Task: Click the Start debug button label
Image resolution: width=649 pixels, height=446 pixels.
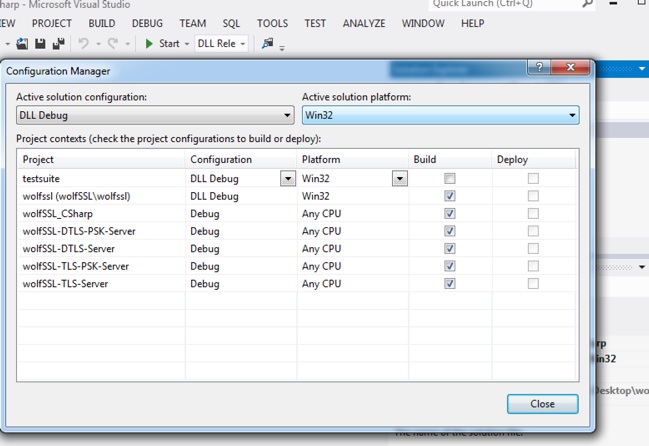Action: click(x=169, y=43)
